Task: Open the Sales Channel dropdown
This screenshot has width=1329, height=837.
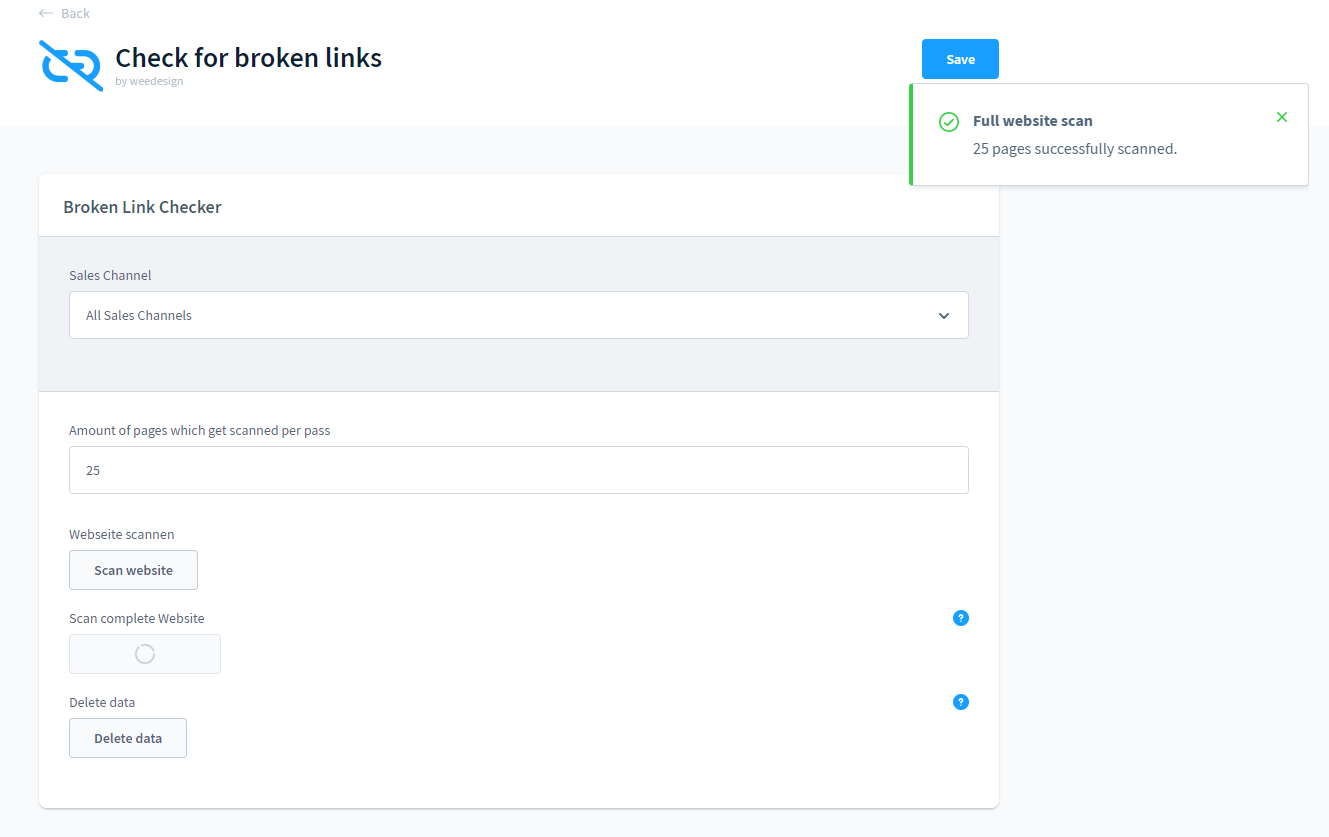Action: [519, 315]
